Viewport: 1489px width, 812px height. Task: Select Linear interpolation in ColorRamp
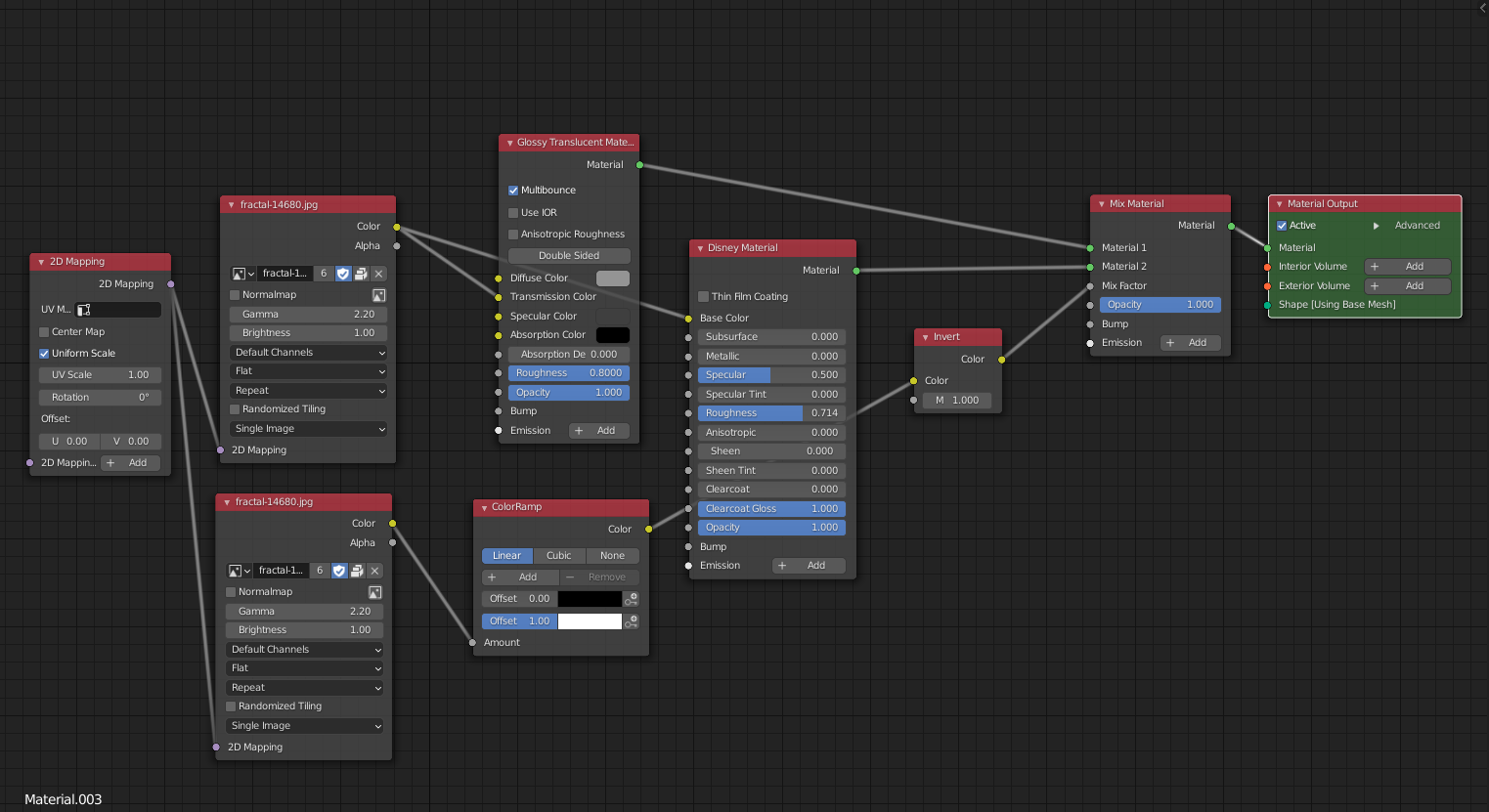coord(507,556)
